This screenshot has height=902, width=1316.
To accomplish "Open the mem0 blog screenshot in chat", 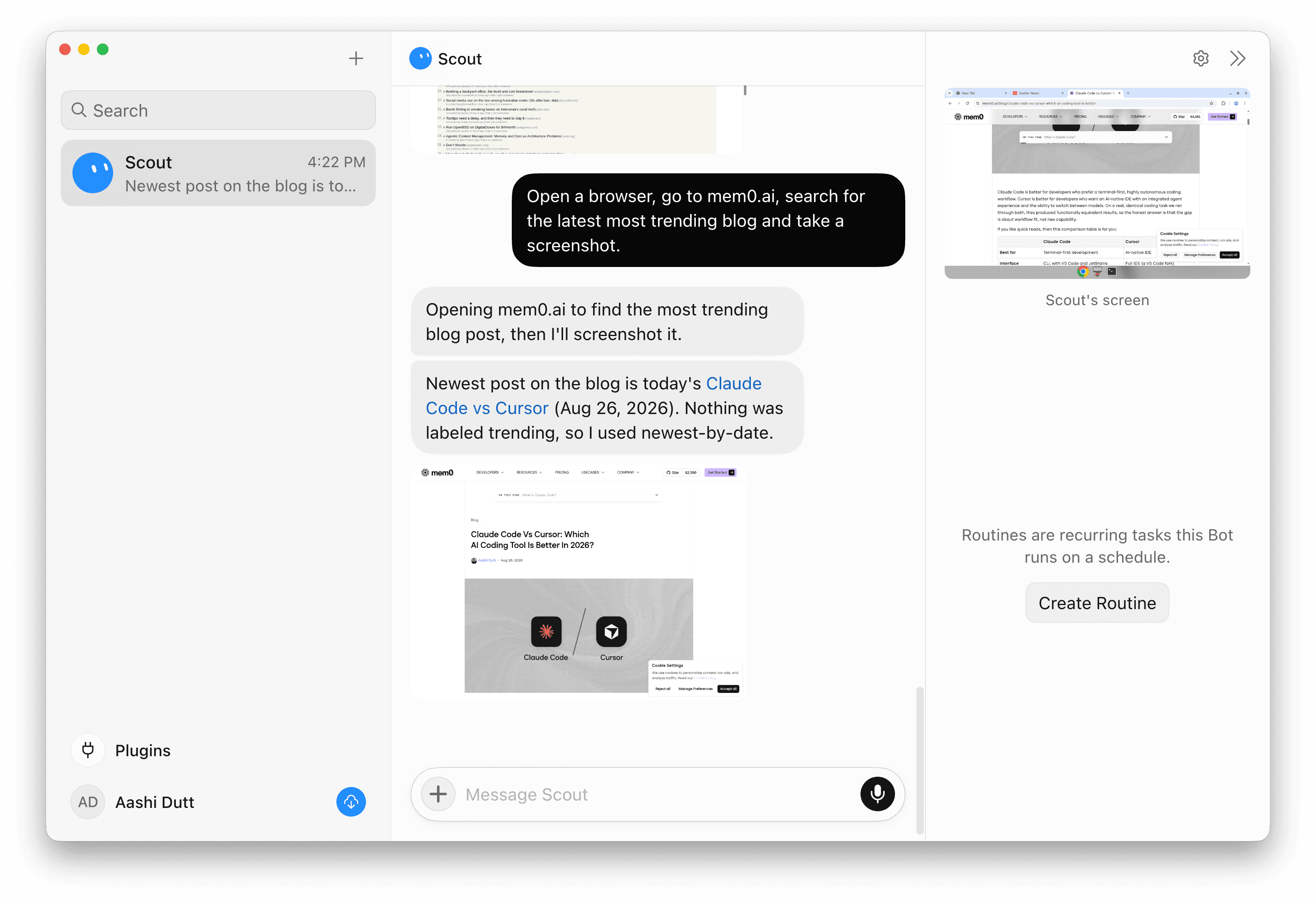I will (579, 582).
